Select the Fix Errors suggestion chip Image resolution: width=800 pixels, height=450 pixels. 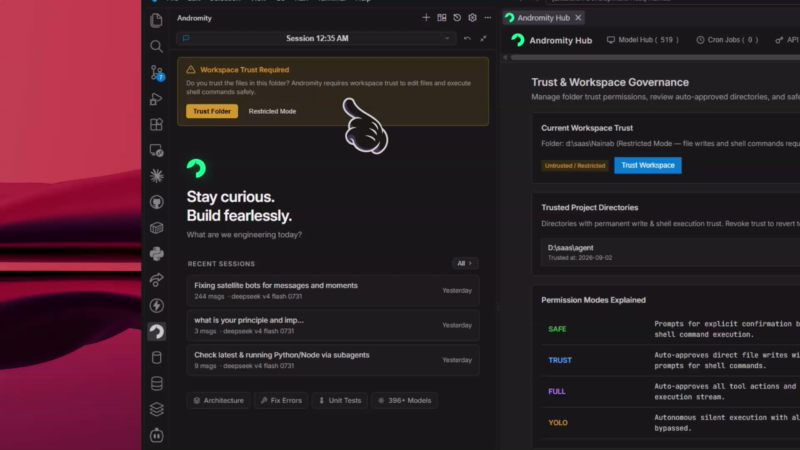(281, 401)
